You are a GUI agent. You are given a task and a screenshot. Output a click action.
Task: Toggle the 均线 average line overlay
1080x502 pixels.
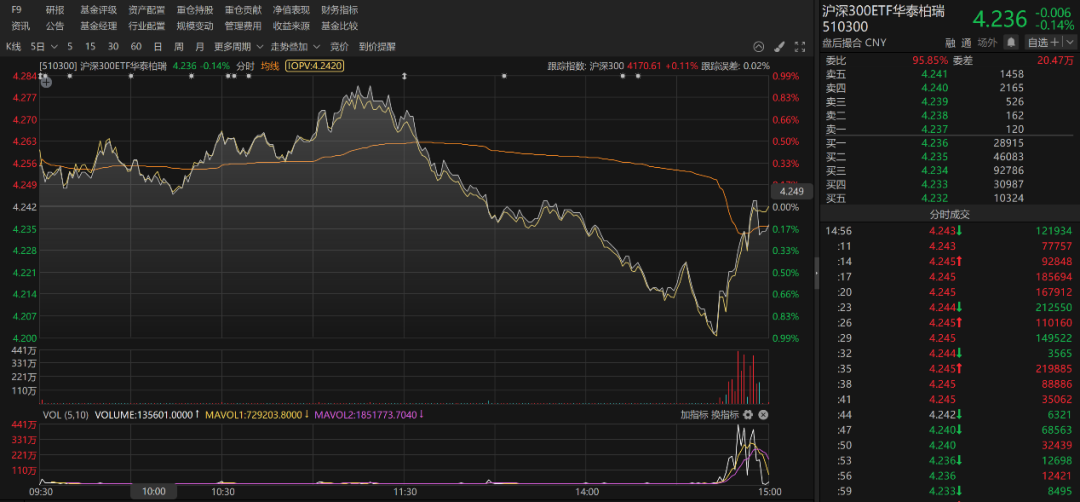(x=269, y=66)
